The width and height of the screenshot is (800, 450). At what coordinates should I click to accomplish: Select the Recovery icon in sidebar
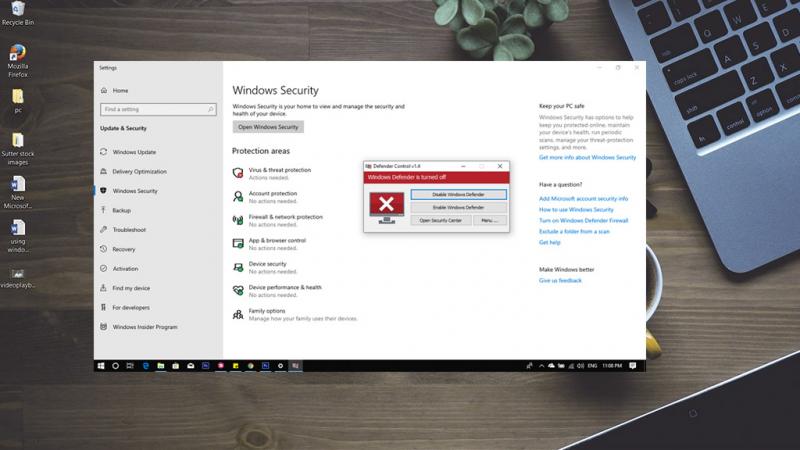click(x=104, y=249)
